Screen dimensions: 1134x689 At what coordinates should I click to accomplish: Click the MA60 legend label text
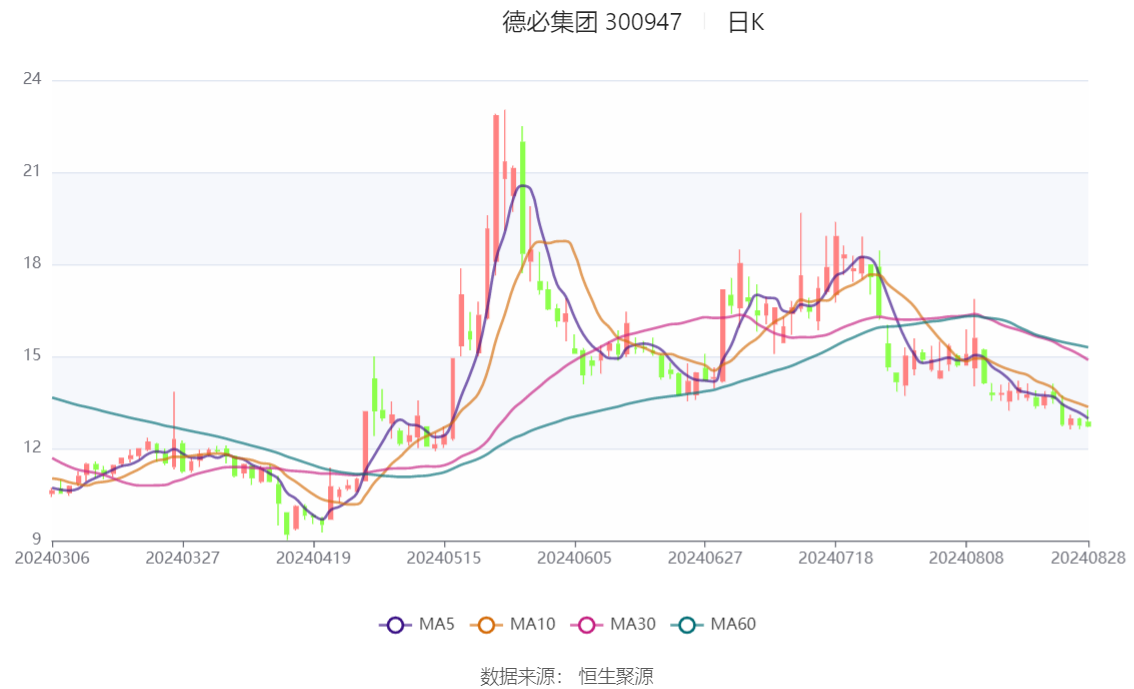733,624
